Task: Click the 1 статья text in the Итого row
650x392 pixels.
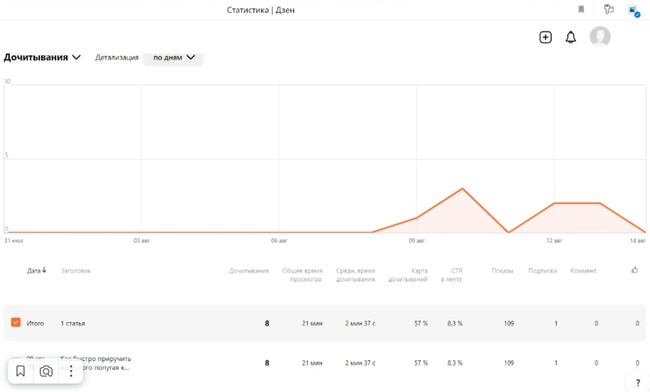Action: click(73, 323)
